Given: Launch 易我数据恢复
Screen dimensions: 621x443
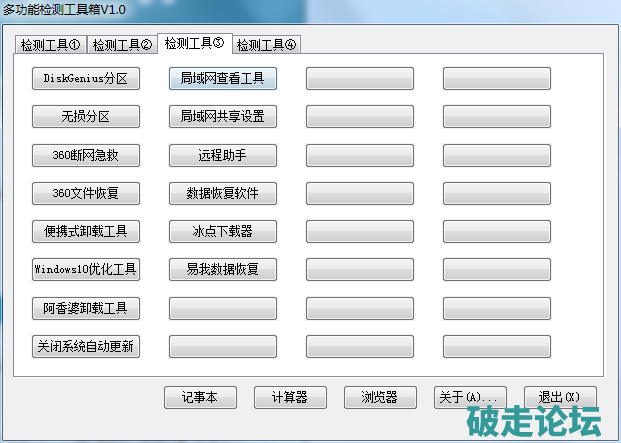Looking at the screenshot, I should (x=222, y=269).
